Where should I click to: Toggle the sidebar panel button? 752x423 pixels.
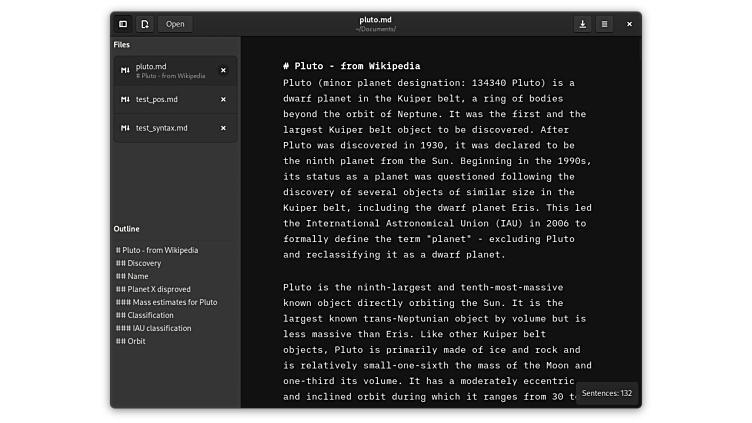coord(123,24)
